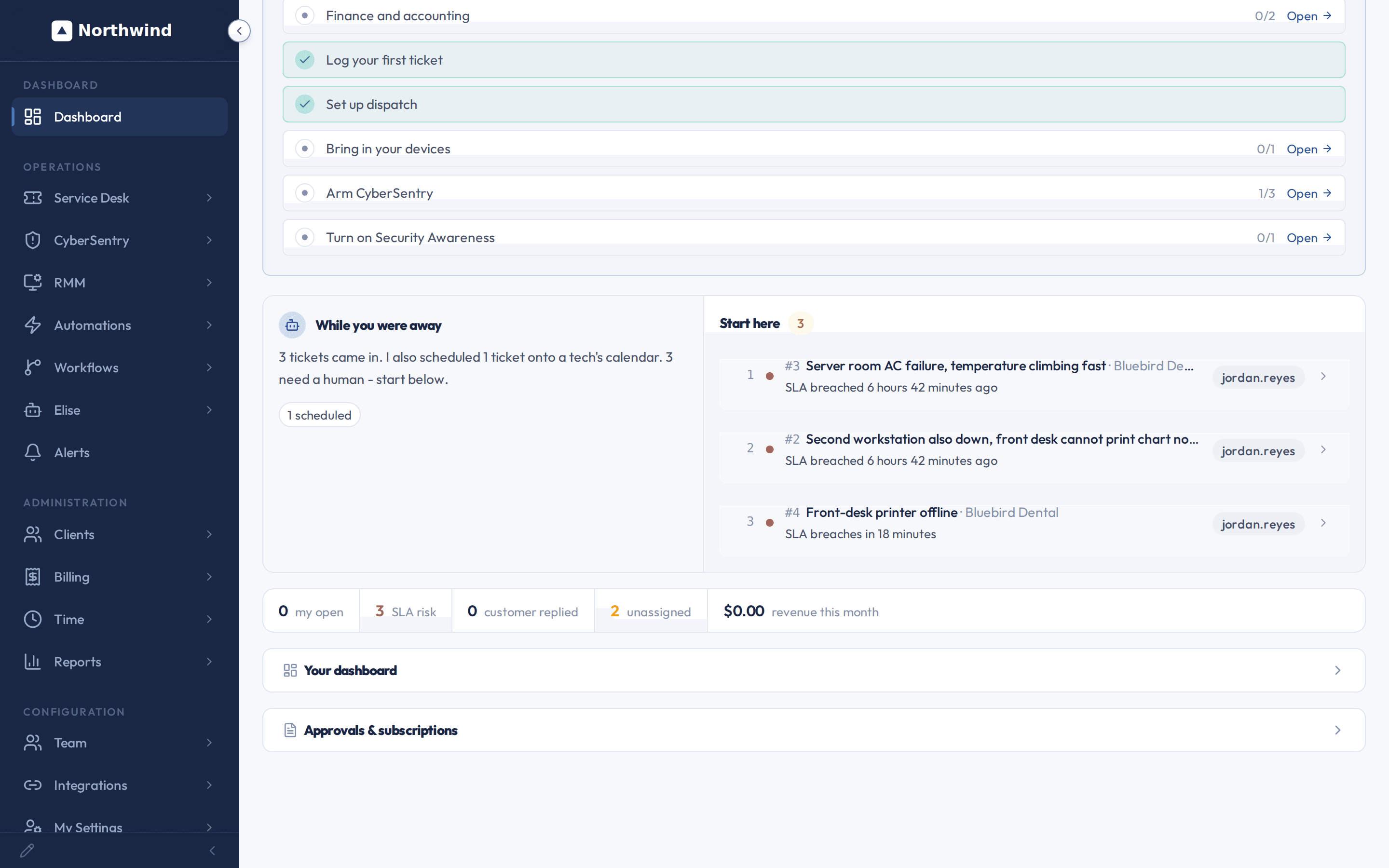Filter by the 2 unassigned stat
This screenshot has width=1389, height=868.
click(650, 611)
